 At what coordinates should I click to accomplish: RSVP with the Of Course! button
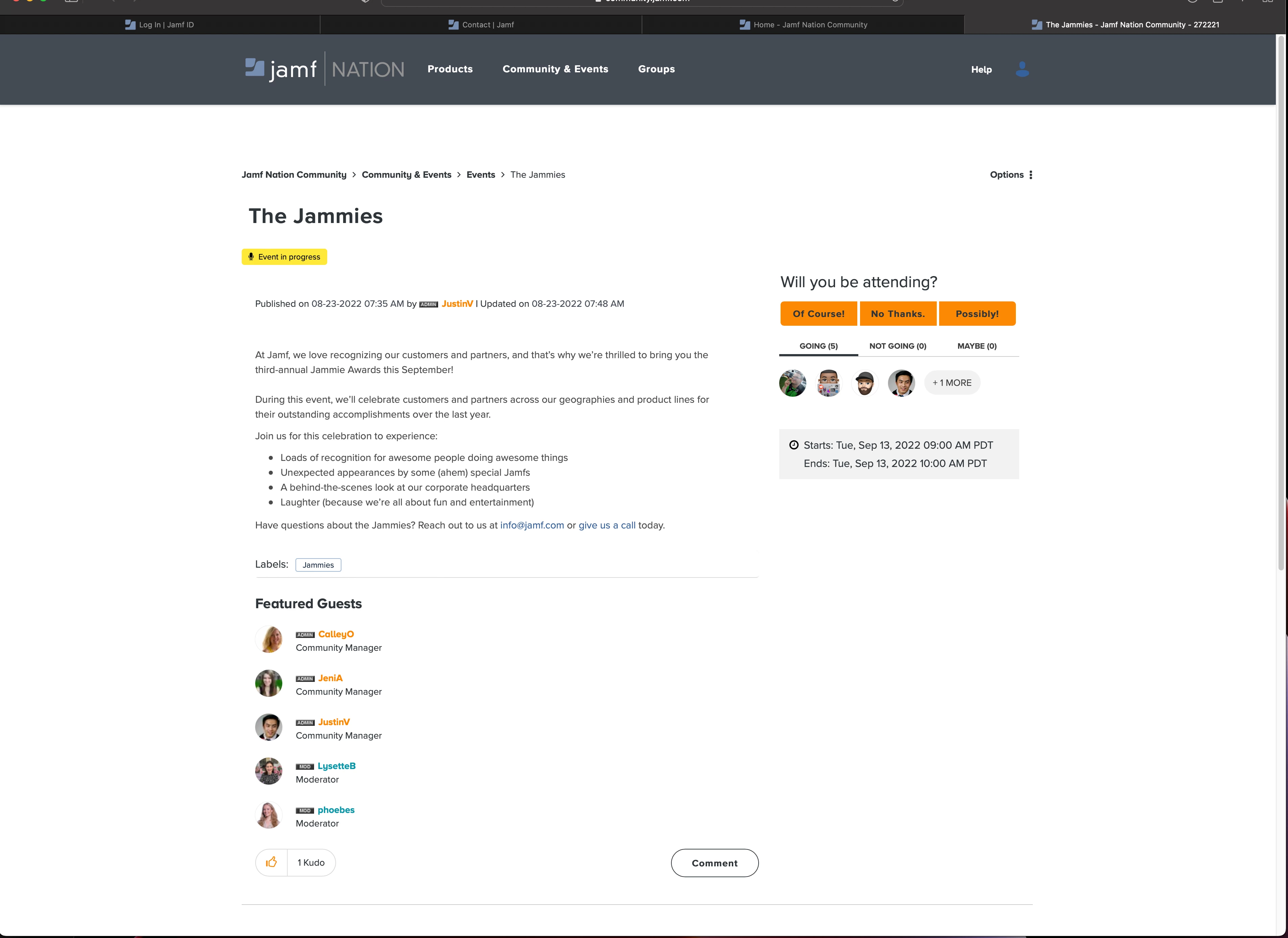[x=818, y=314]
